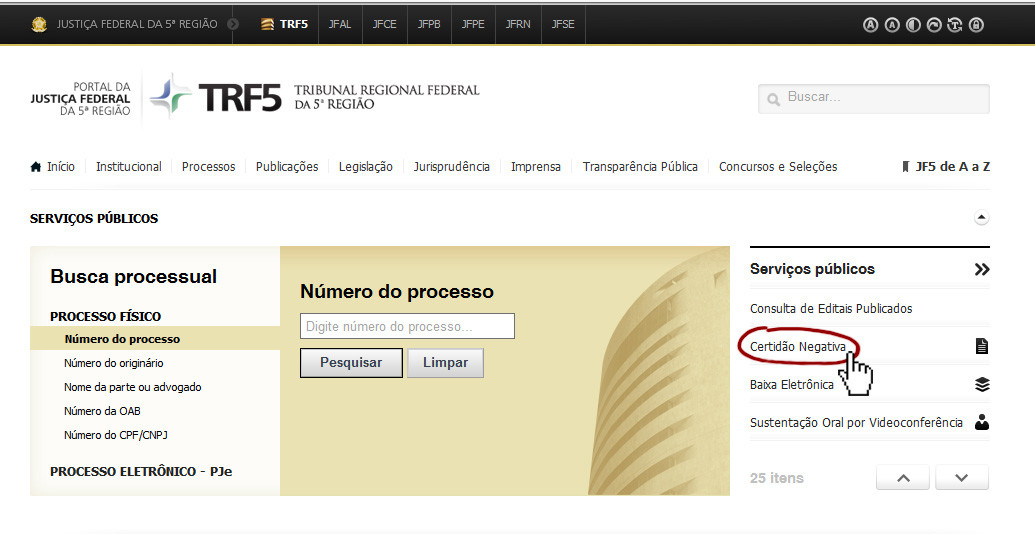
Task: Click the Pesquisar button
Action: click(351, 362)
